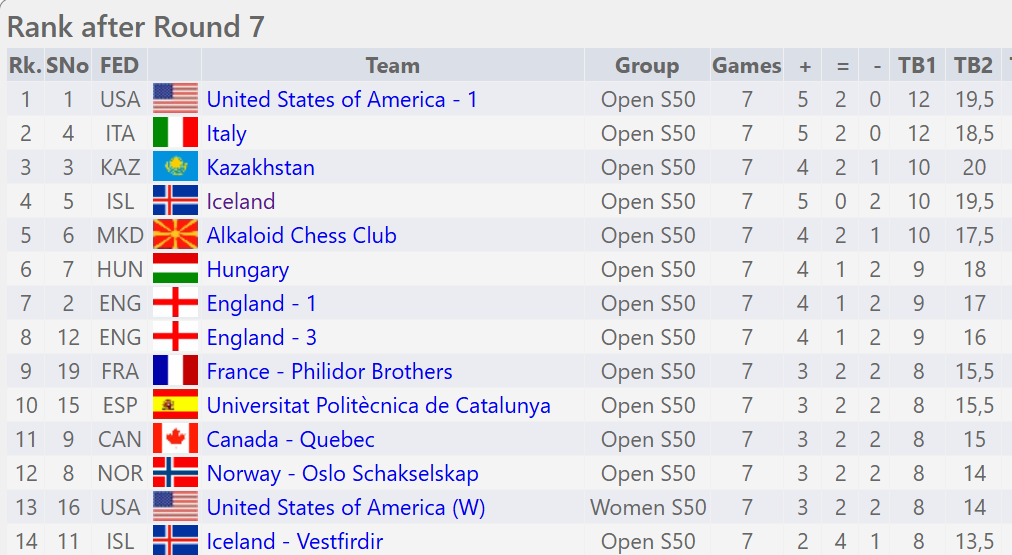Click the Kazakhstan flag icon
Screen dimensions: 1012x555
[175, 167]
